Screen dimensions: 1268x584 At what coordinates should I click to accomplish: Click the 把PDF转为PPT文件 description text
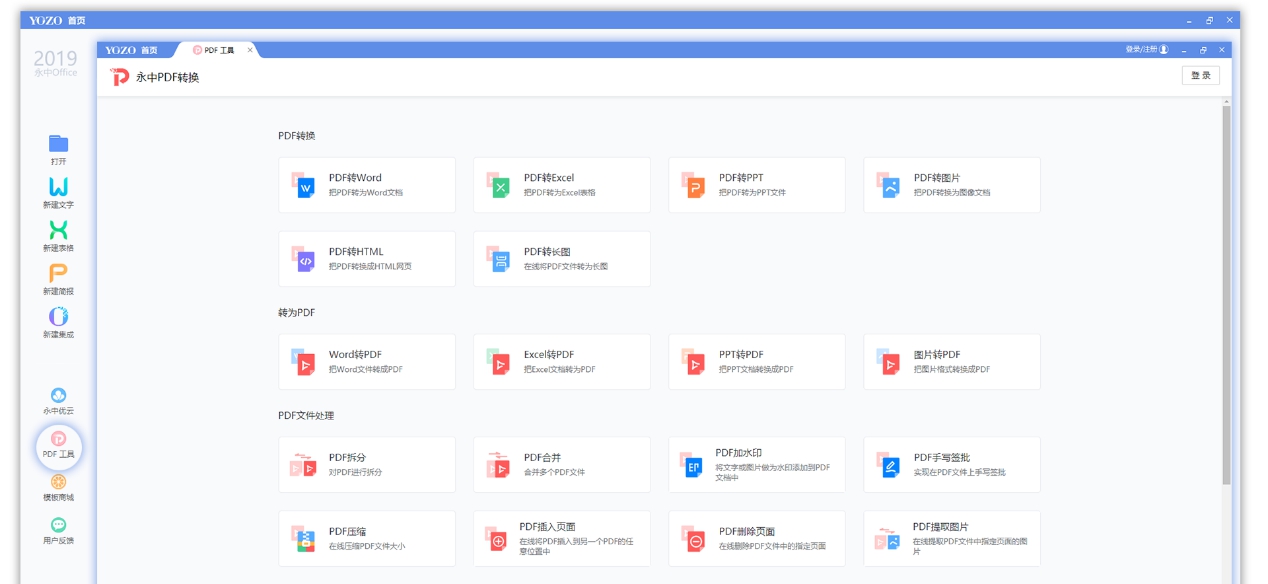pos(752,193)
